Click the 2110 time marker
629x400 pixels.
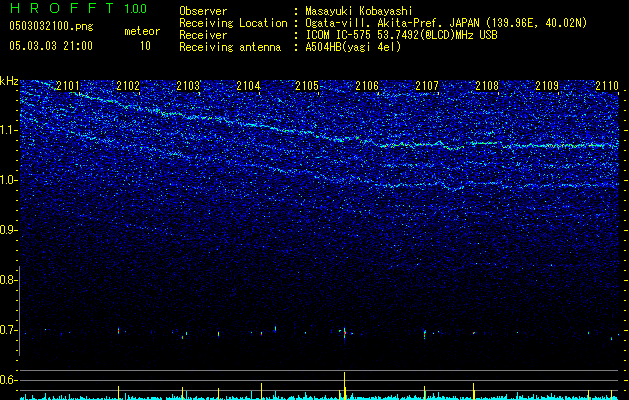point(607,87)
